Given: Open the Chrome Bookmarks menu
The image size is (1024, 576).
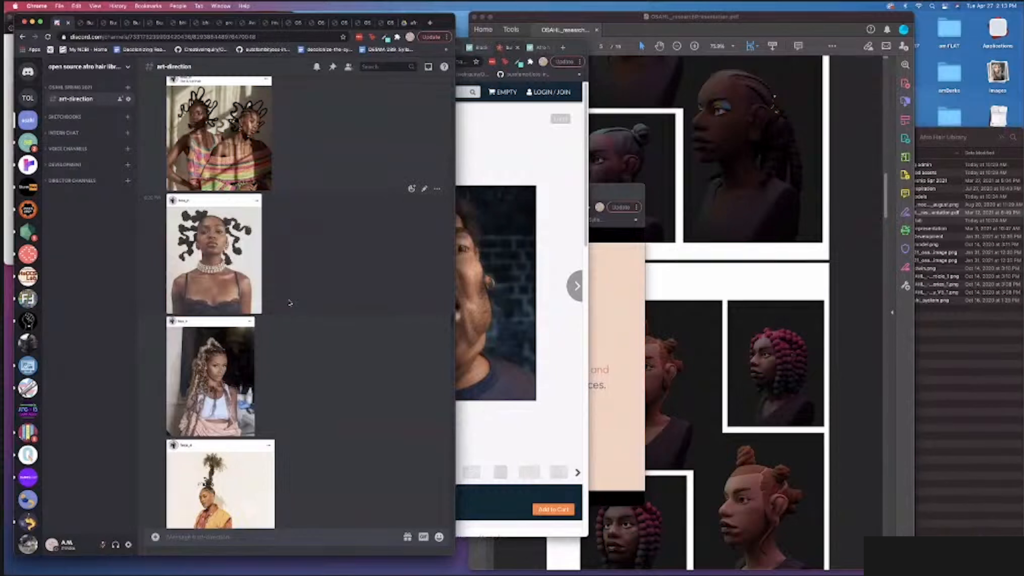Looking at the screenshot, I should [x=148, y=6].
